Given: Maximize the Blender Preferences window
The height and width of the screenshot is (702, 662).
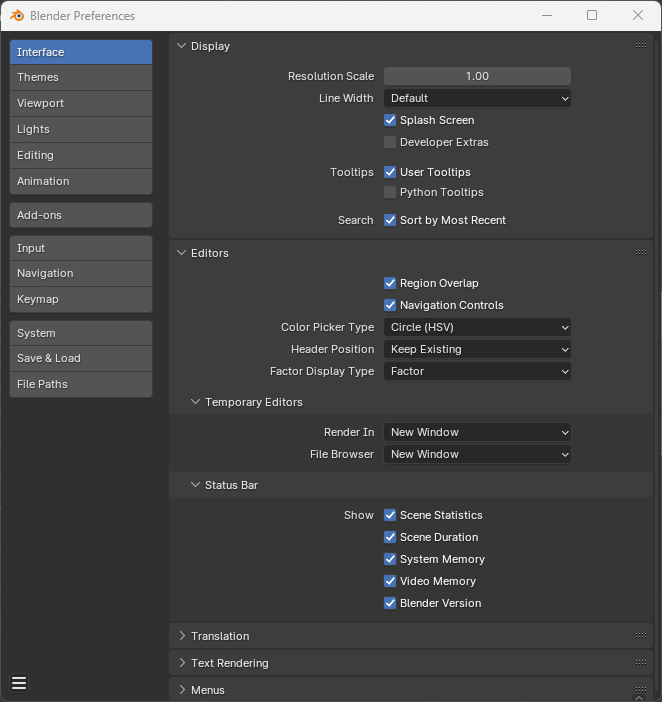Looking at the screenshot, I should coord(592,15).
